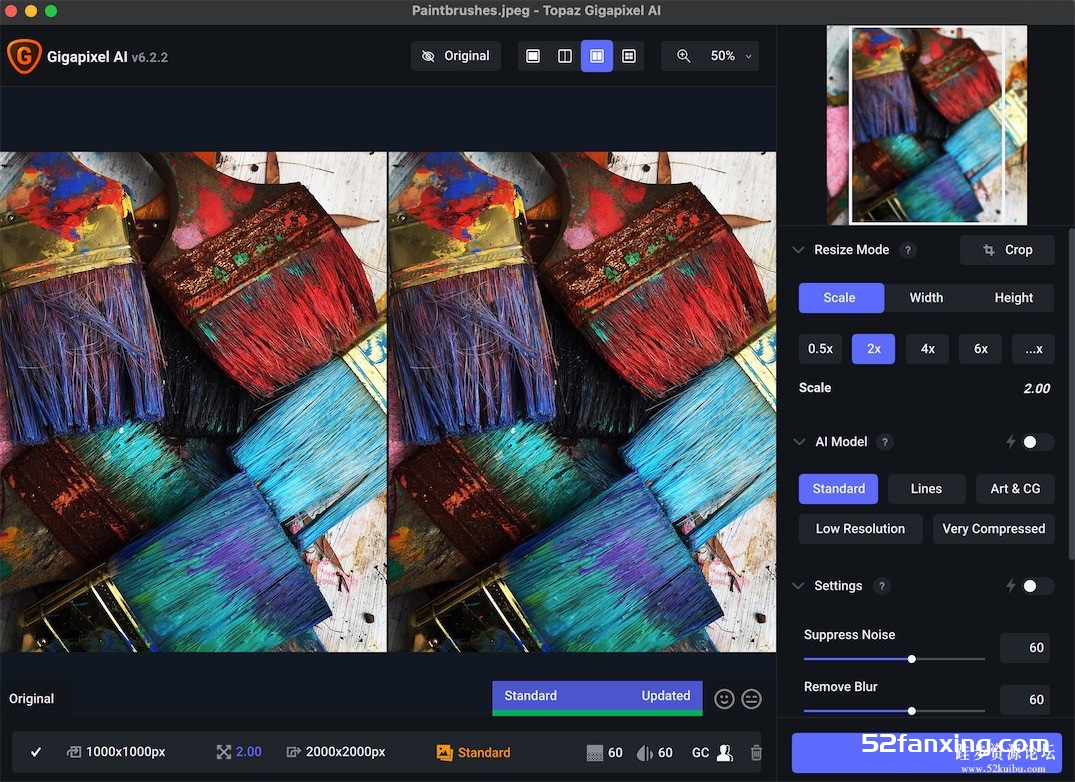Image resolution: width=1075 pixels, height=782 pixels.
Task: Select the comparison grid view icon
Action: (628, 56)
